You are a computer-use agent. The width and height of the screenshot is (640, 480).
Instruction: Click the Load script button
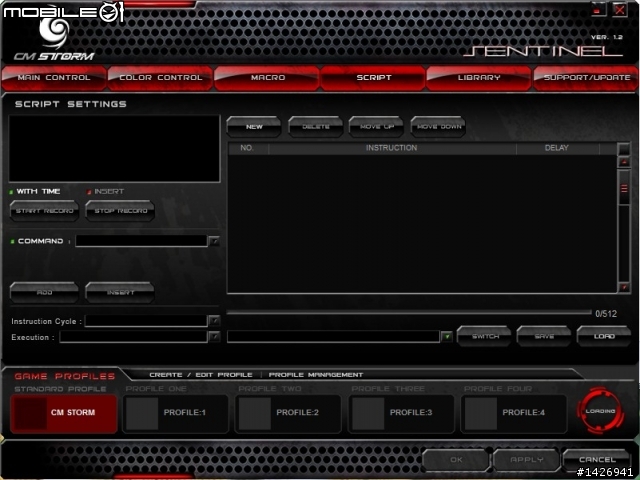point(604,336)
